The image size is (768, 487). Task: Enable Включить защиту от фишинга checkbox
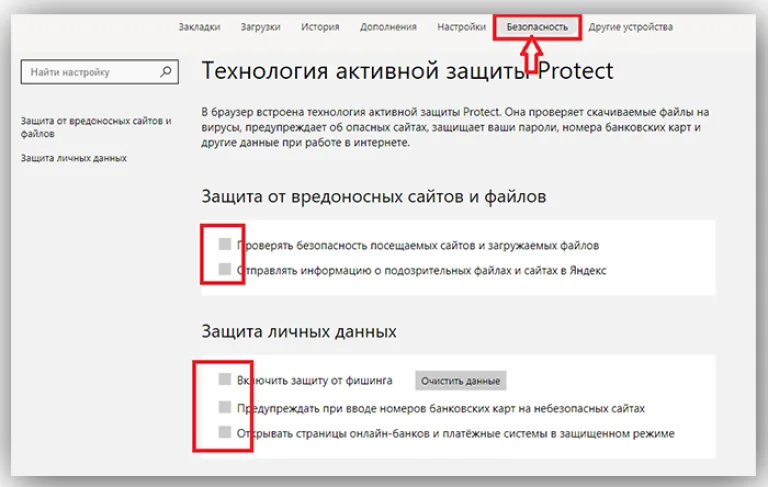[224, 379]
